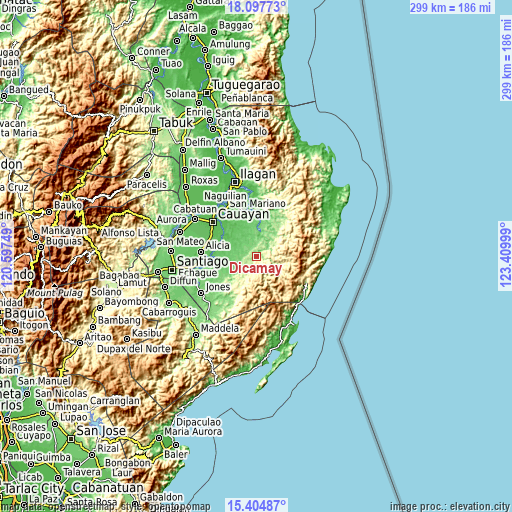Click the Bambang town circle marker

[93, 327]
